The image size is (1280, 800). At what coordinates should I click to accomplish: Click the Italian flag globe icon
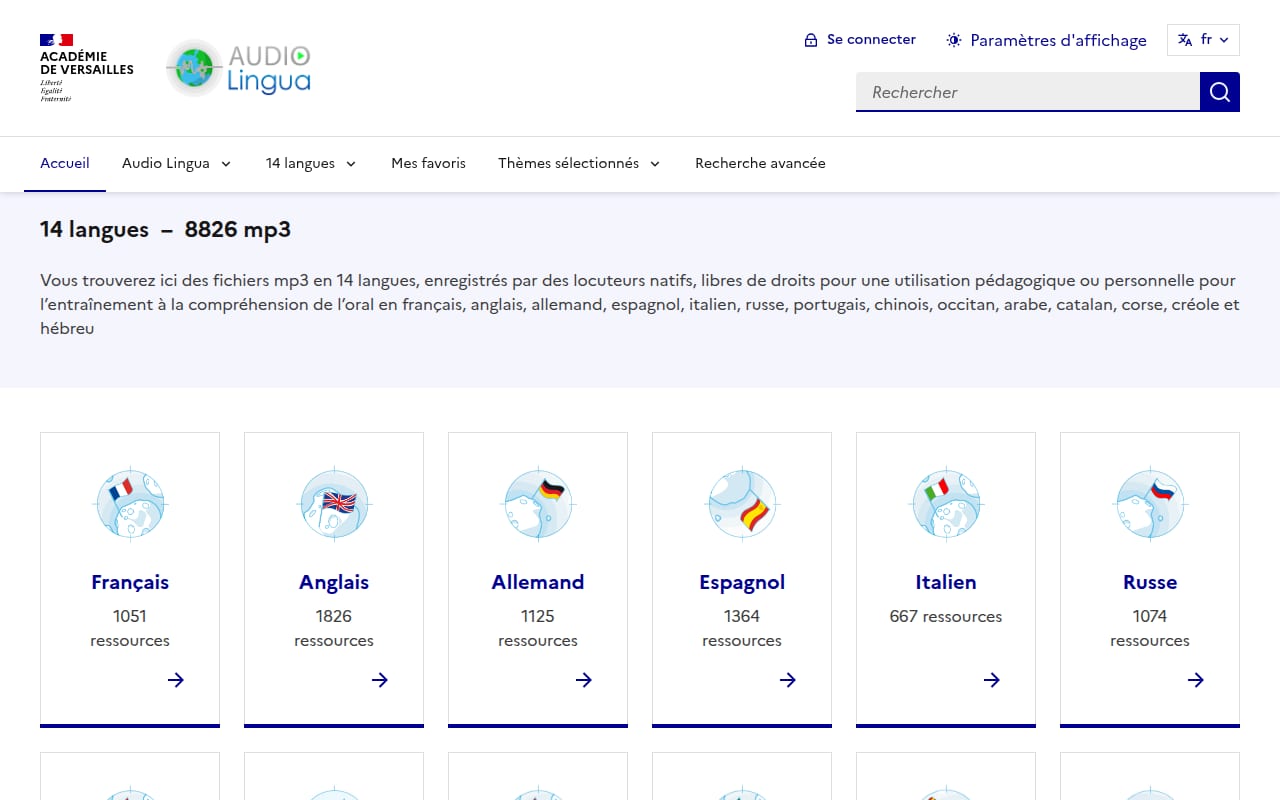(x=946, y=503)
